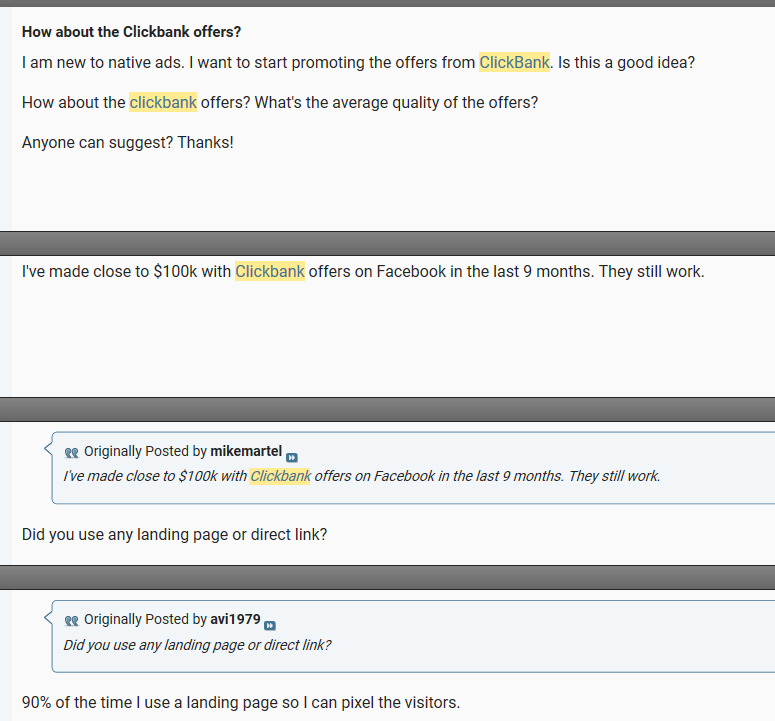Click the gray divider bar below the first post
Screen dimensions: 775x721
click(x=387, y=243)
